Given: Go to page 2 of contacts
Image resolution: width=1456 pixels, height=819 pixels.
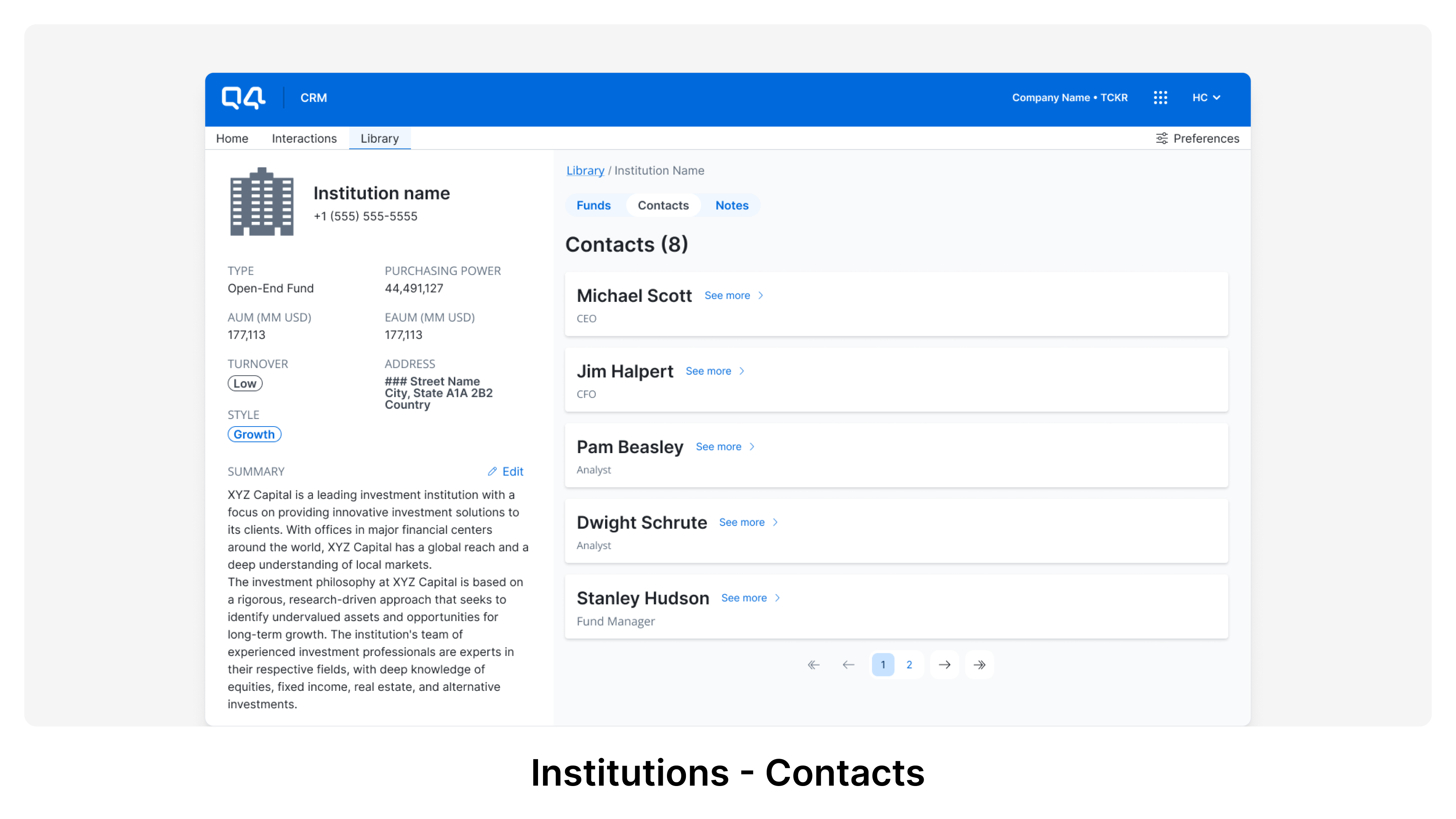Looking at the screenshot, I should pyautogui.click(x=910, y=665).
